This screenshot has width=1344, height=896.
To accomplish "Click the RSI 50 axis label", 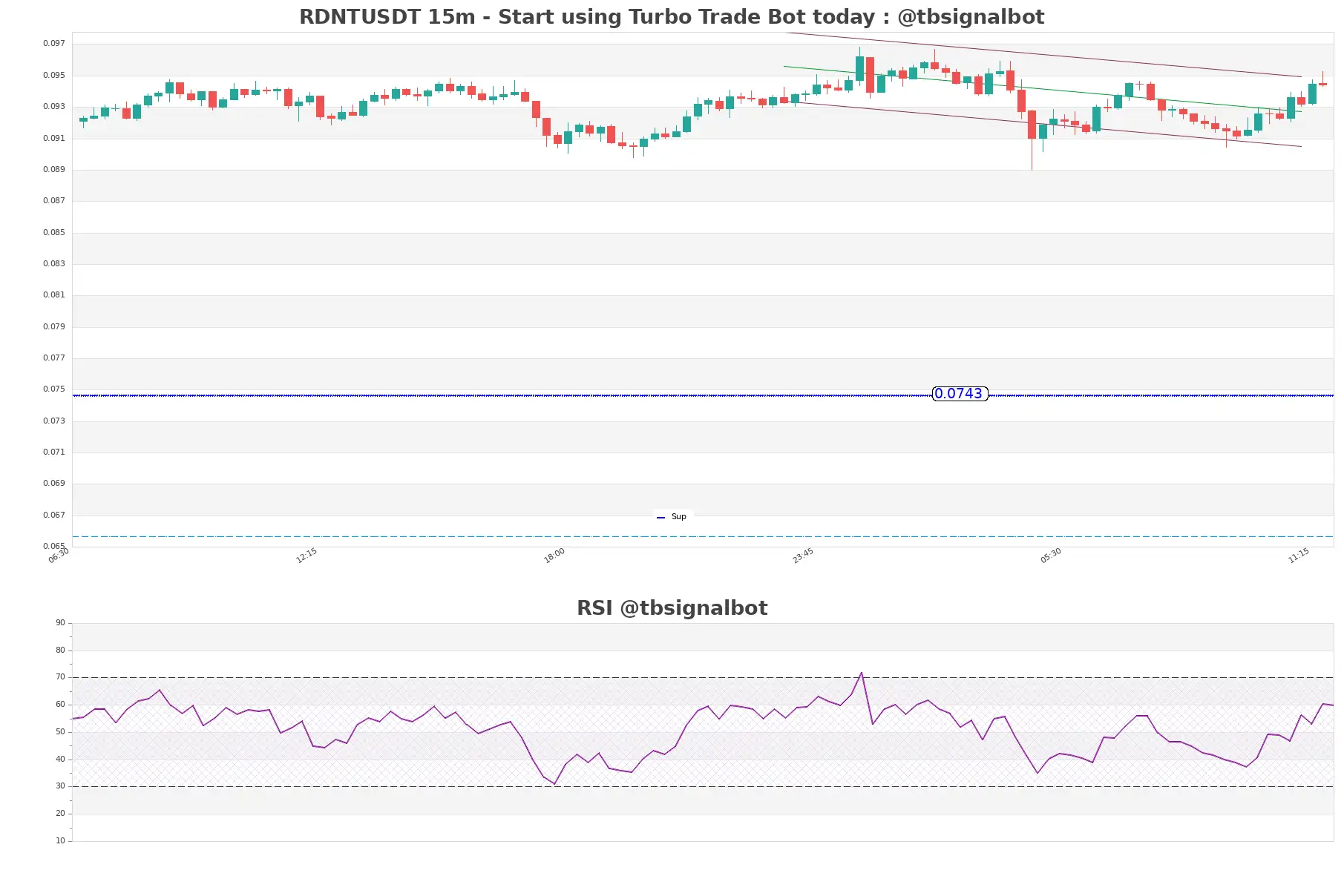I will [60, 731].
